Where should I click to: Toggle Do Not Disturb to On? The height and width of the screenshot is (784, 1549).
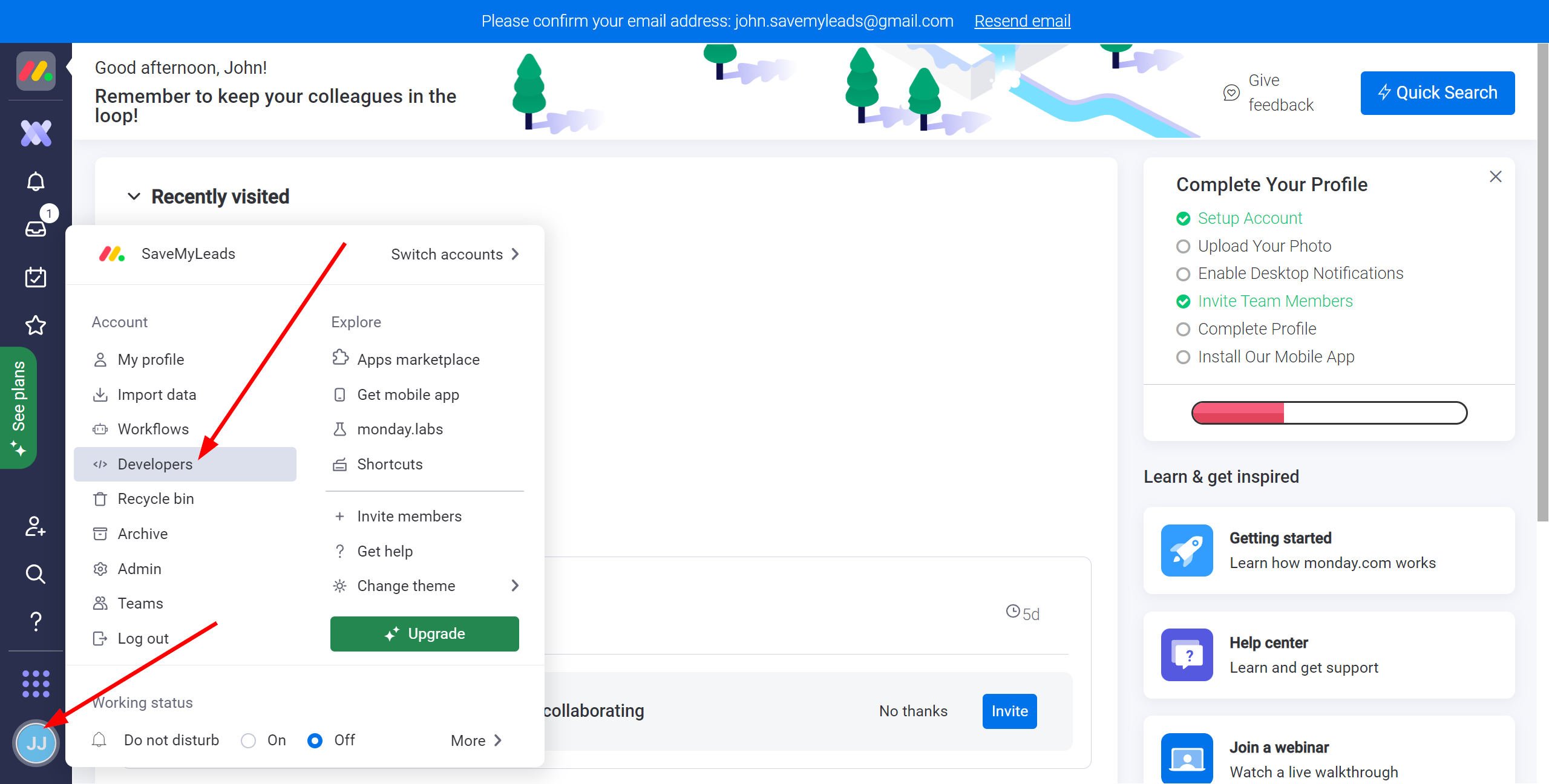248,740
